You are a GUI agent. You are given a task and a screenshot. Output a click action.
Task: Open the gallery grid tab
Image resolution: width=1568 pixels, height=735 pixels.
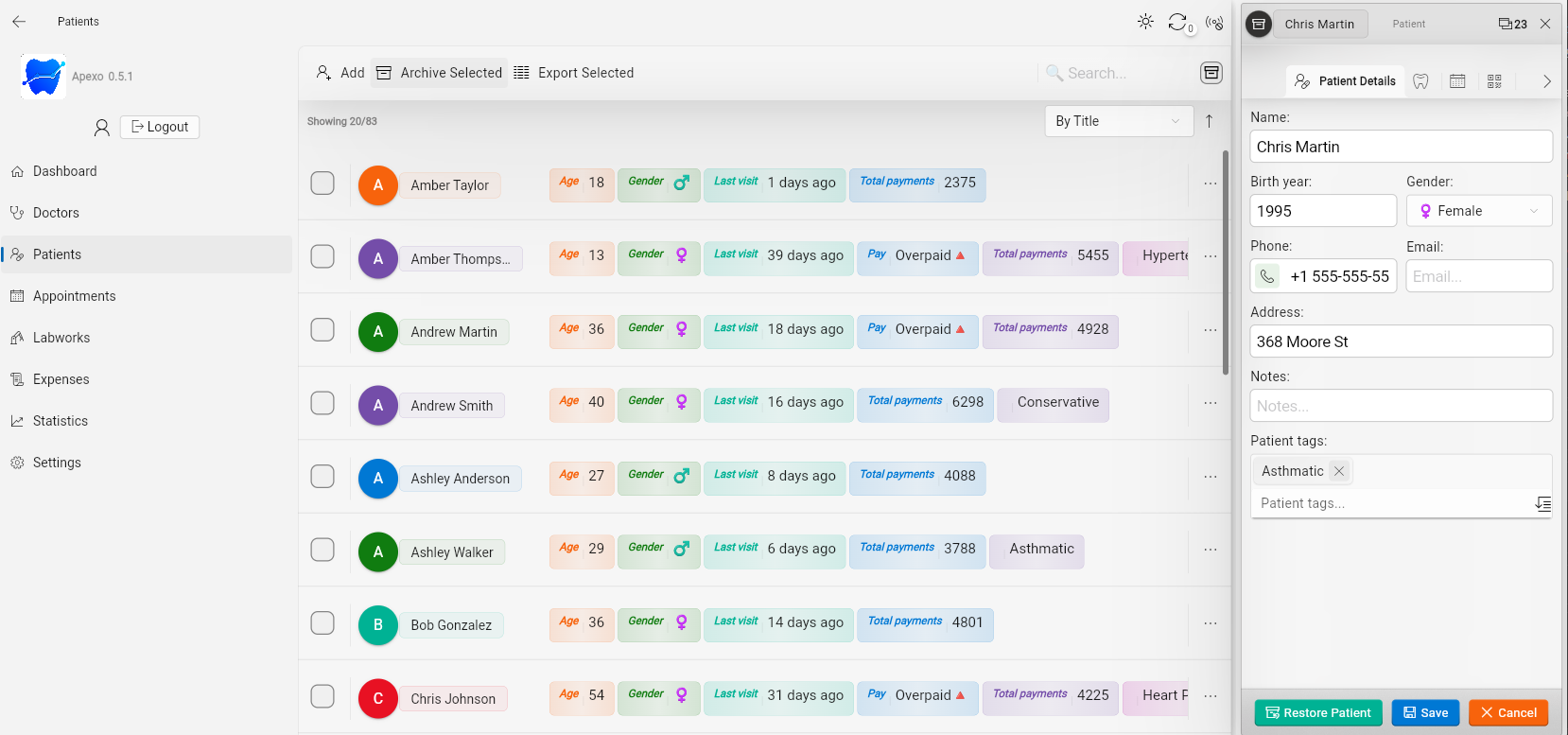[1494, 81]
